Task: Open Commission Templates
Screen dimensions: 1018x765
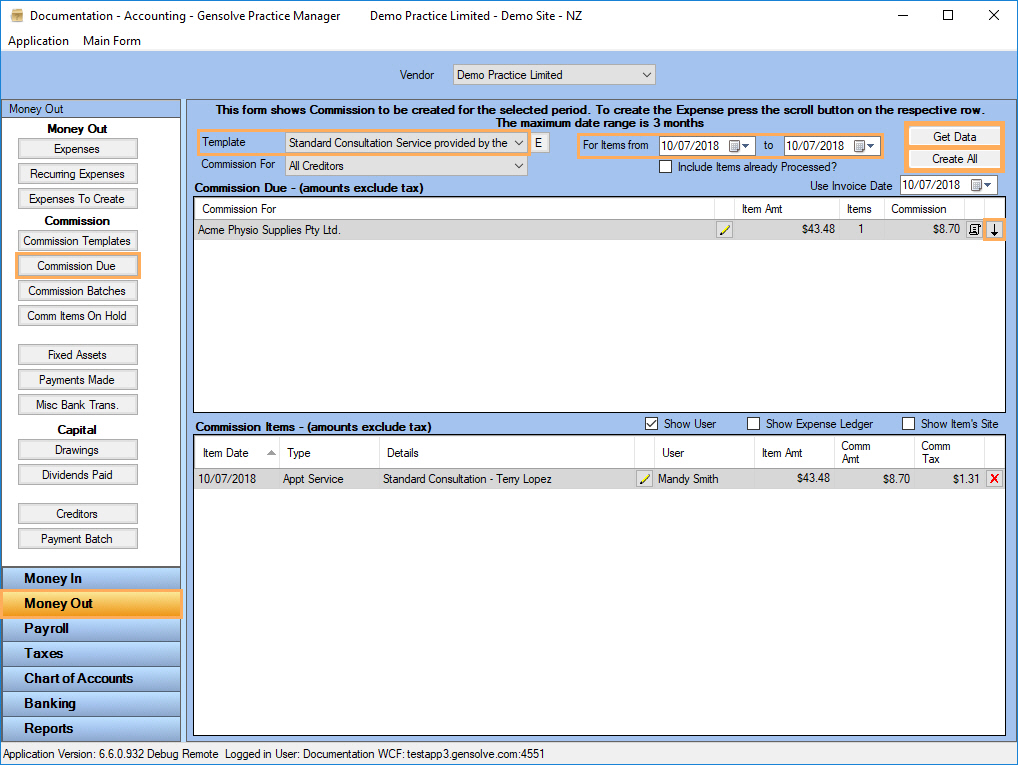Action: tap(77, 241)
